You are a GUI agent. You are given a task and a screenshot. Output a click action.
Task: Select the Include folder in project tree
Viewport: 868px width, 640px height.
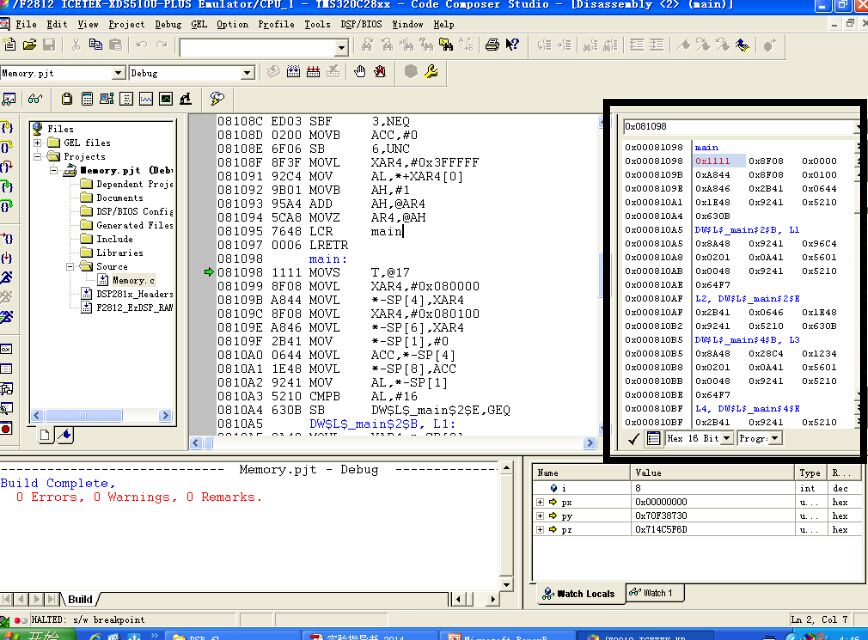click(115, 239)
